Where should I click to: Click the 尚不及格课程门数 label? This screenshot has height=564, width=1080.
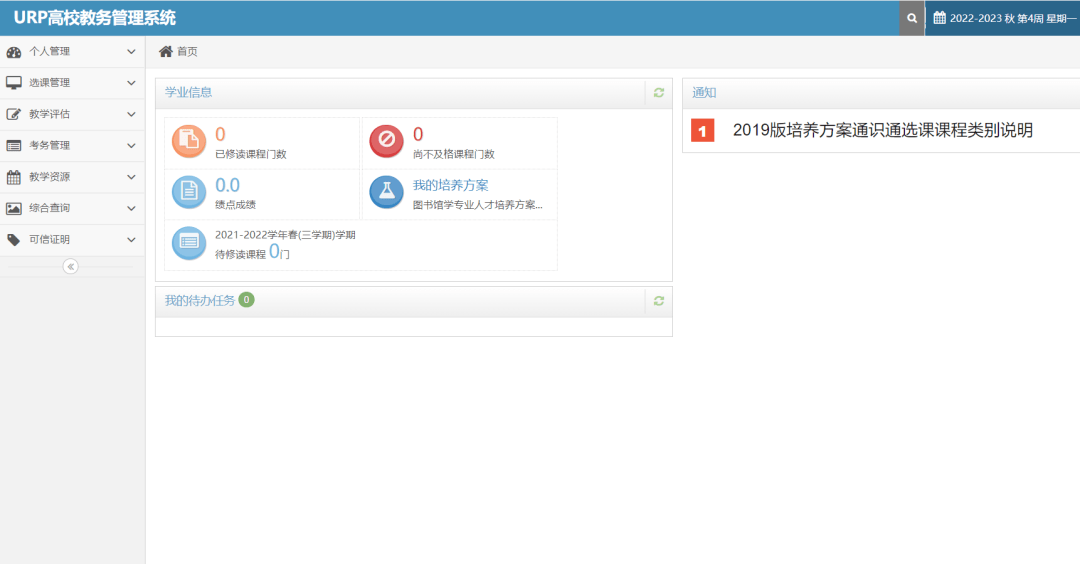[x=454, y=154]
